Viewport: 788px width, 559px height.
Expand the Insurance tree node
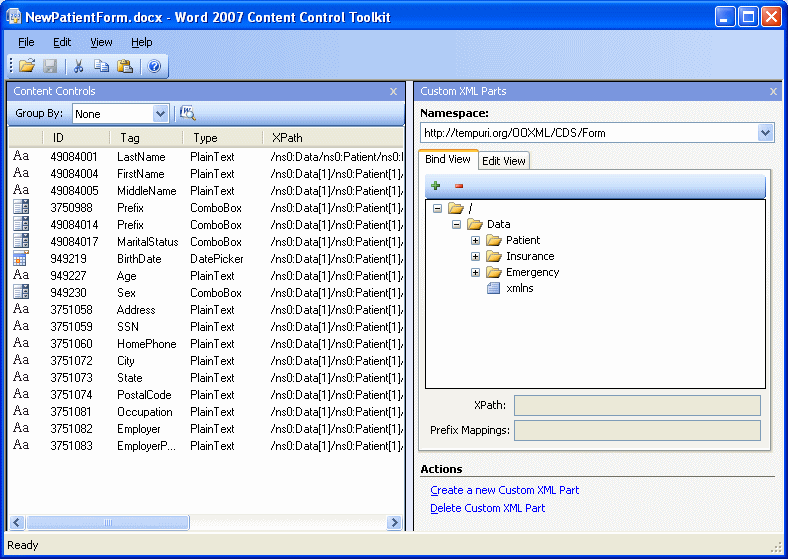tap(475, 256)
